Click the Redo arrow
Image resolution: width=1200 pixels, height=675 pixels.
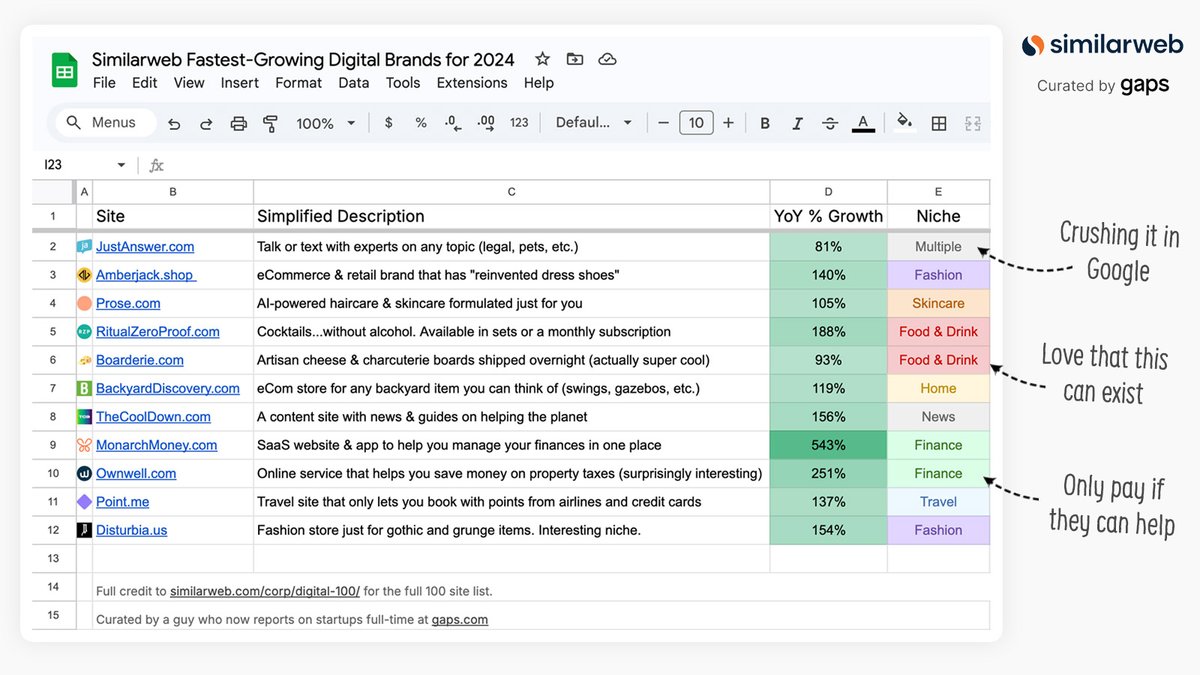[x=206, y=123]
